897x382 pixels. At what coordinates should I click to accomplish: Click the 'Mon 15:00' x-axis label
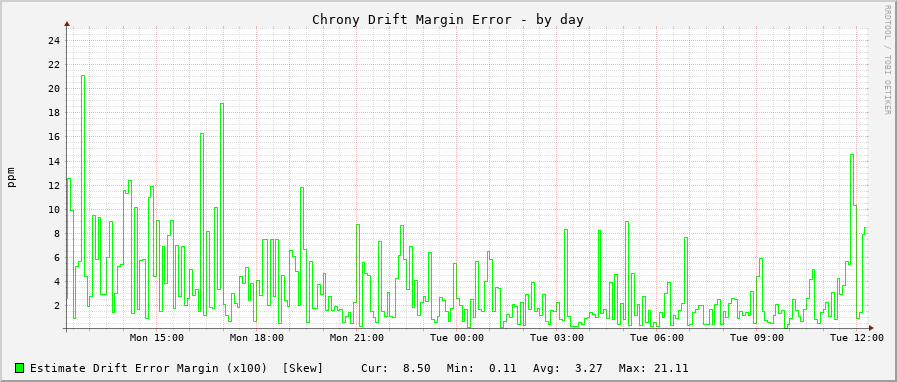click(157, 338)
